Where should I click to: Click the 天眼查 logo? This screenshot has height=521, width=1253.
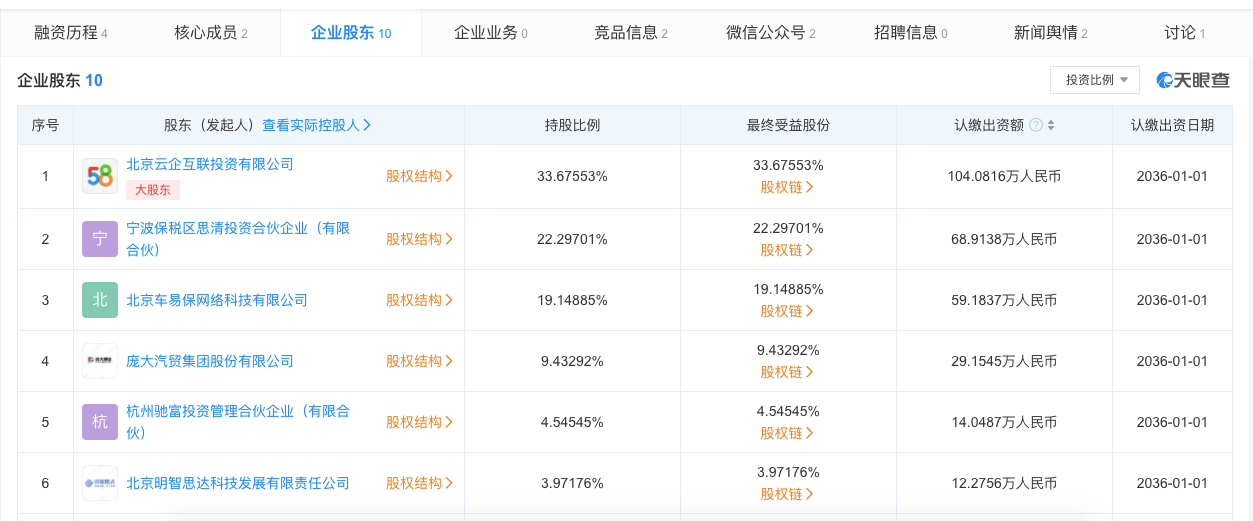[1194, 80]
